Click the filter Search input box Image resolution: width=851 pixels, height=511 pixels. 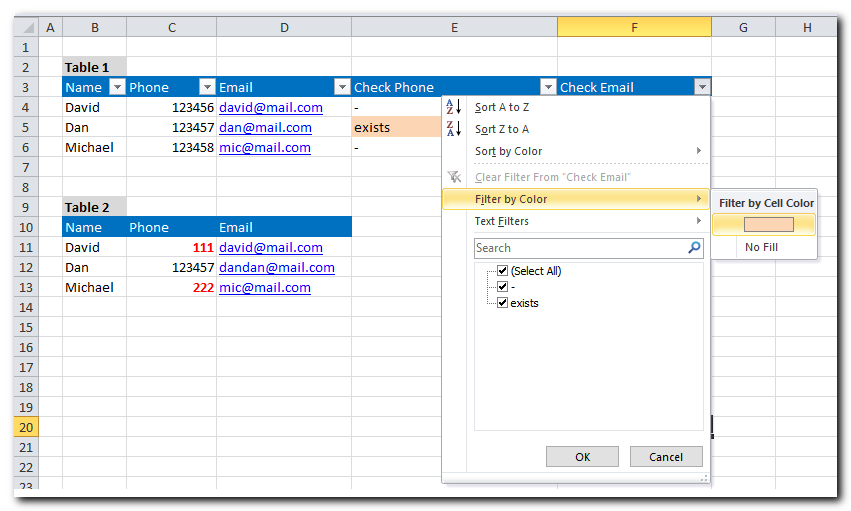coord(579,248)
